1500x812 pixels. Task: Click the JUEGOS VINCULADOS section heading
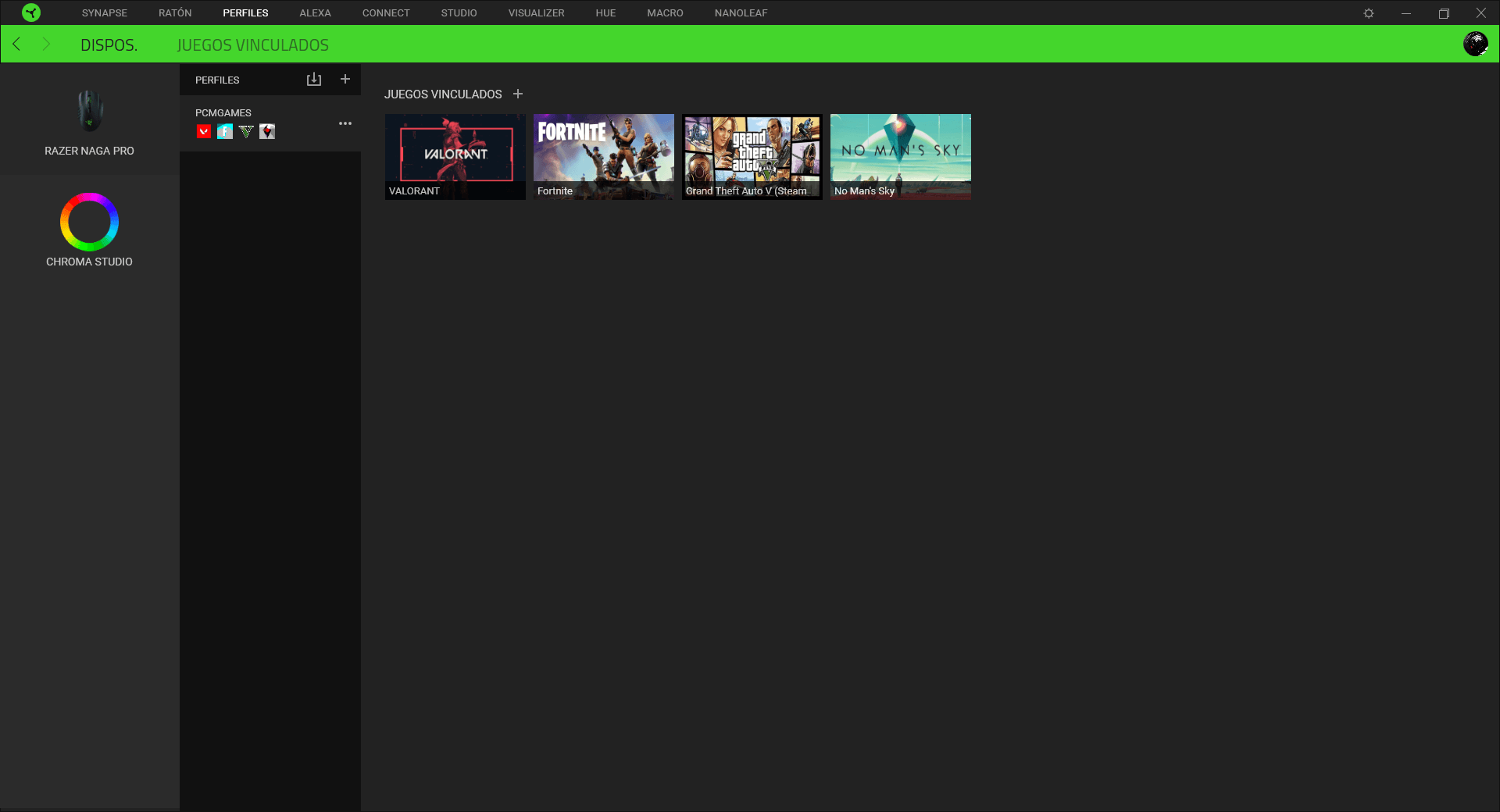[443, 94]
